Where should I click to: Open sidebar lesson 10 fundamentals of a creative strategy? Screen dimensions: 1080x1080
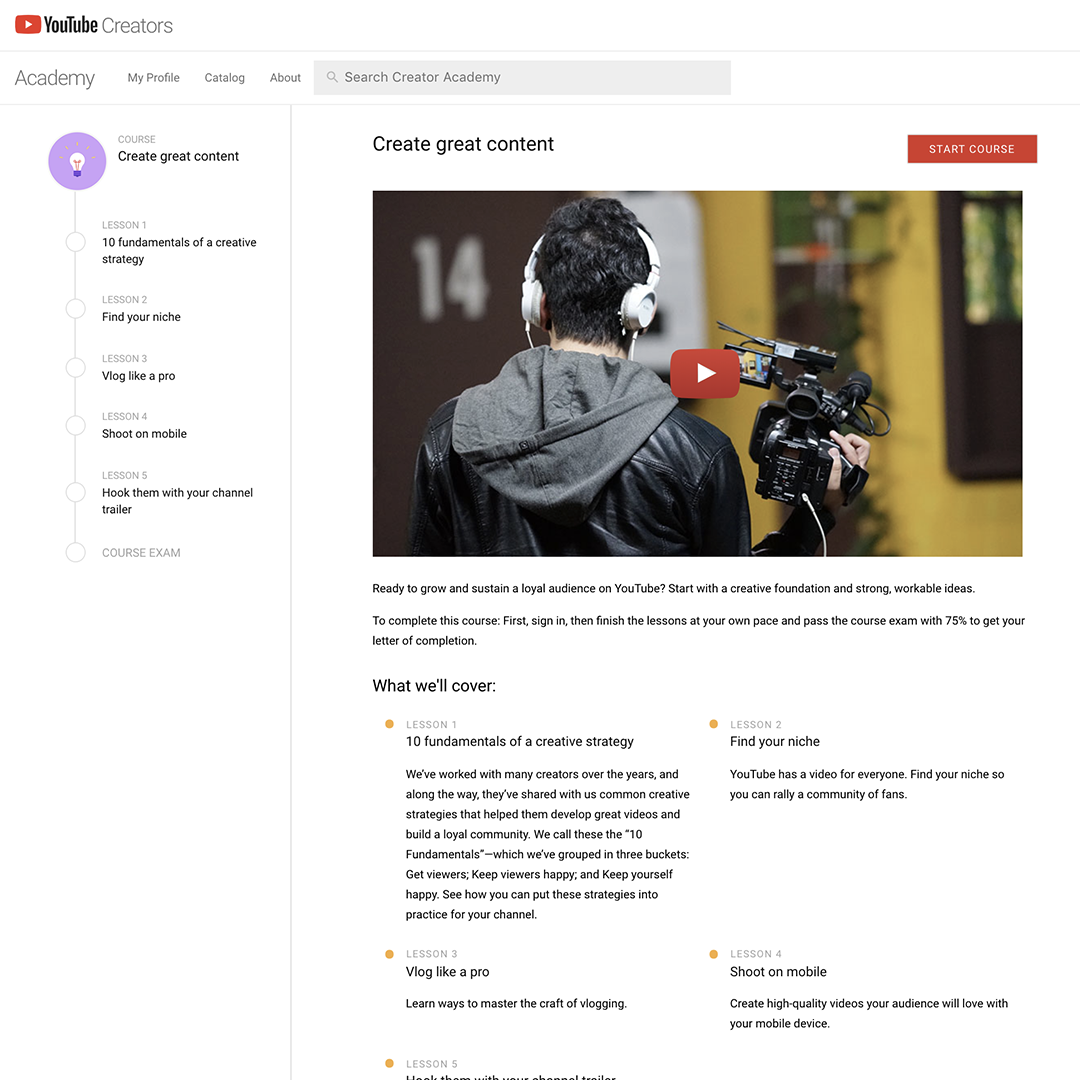[x=179, y=251]
